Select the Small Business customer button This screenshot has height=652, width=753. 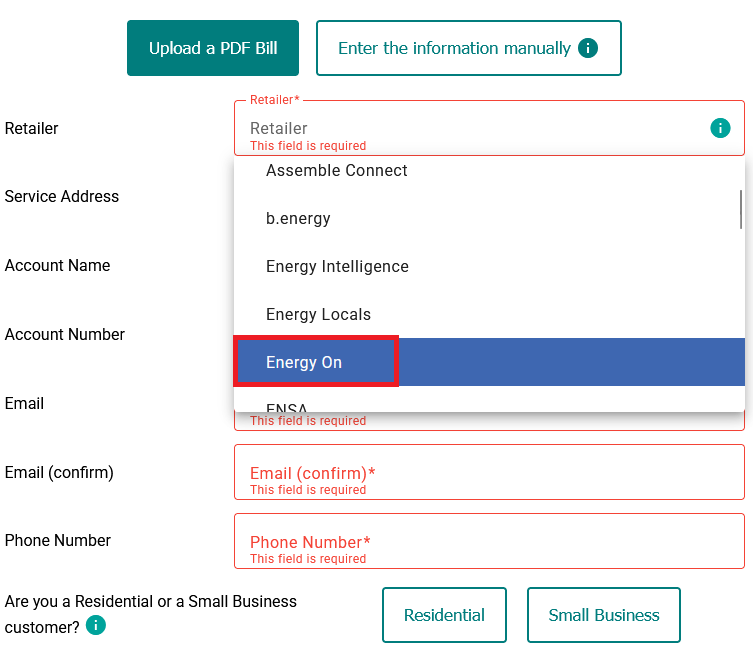click(604, 615)
